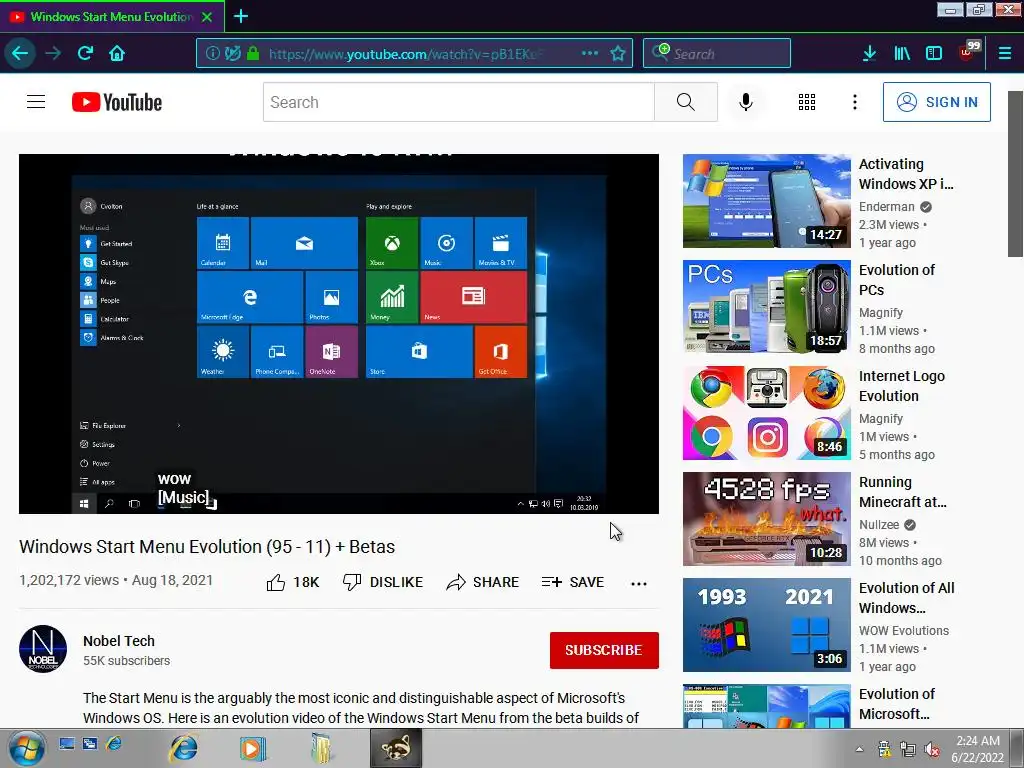Open the taskbar clock showing 2:24 AM

pos(978,749)
